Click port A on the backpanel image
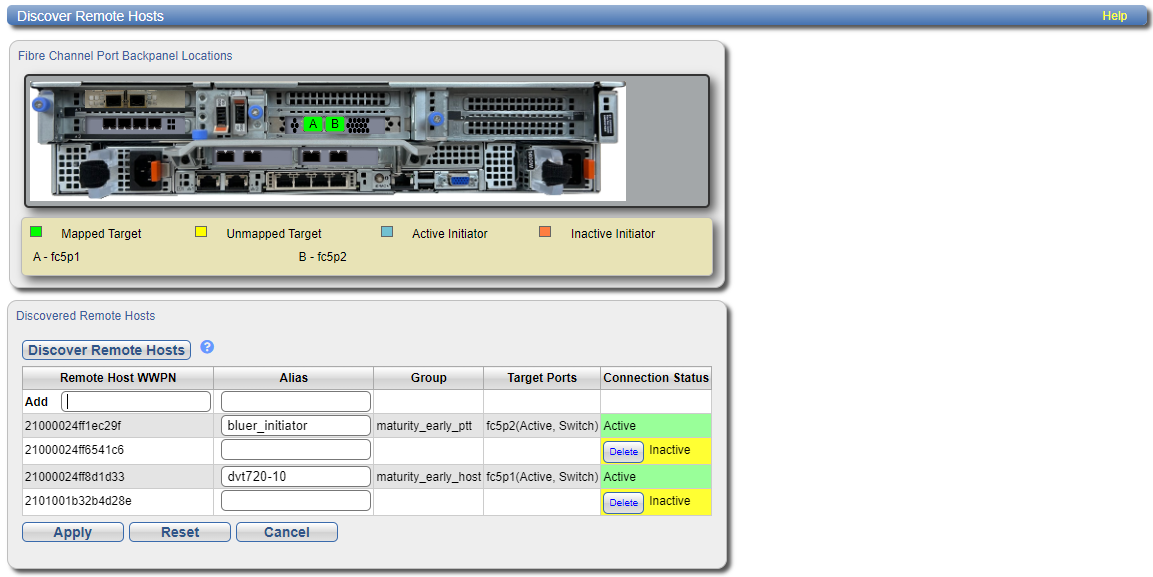1153x577 pixels. [x=313, y=124]
